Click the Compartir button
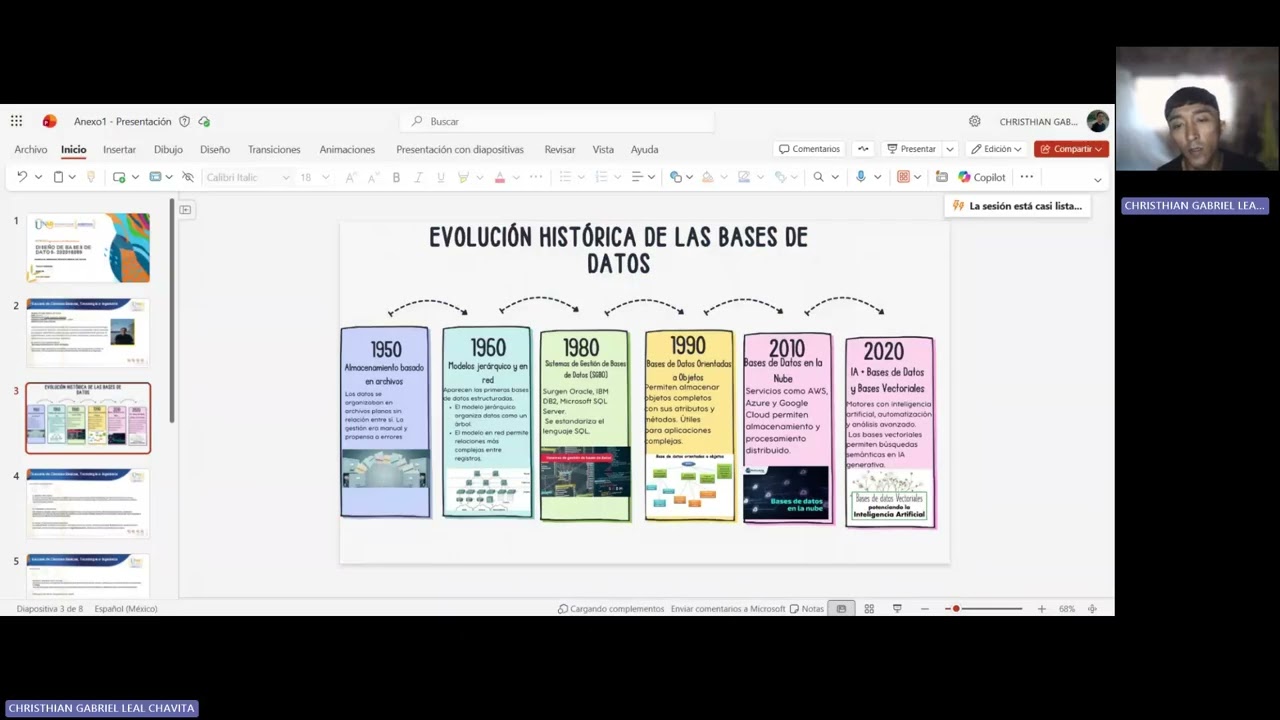 (1071, 149)
